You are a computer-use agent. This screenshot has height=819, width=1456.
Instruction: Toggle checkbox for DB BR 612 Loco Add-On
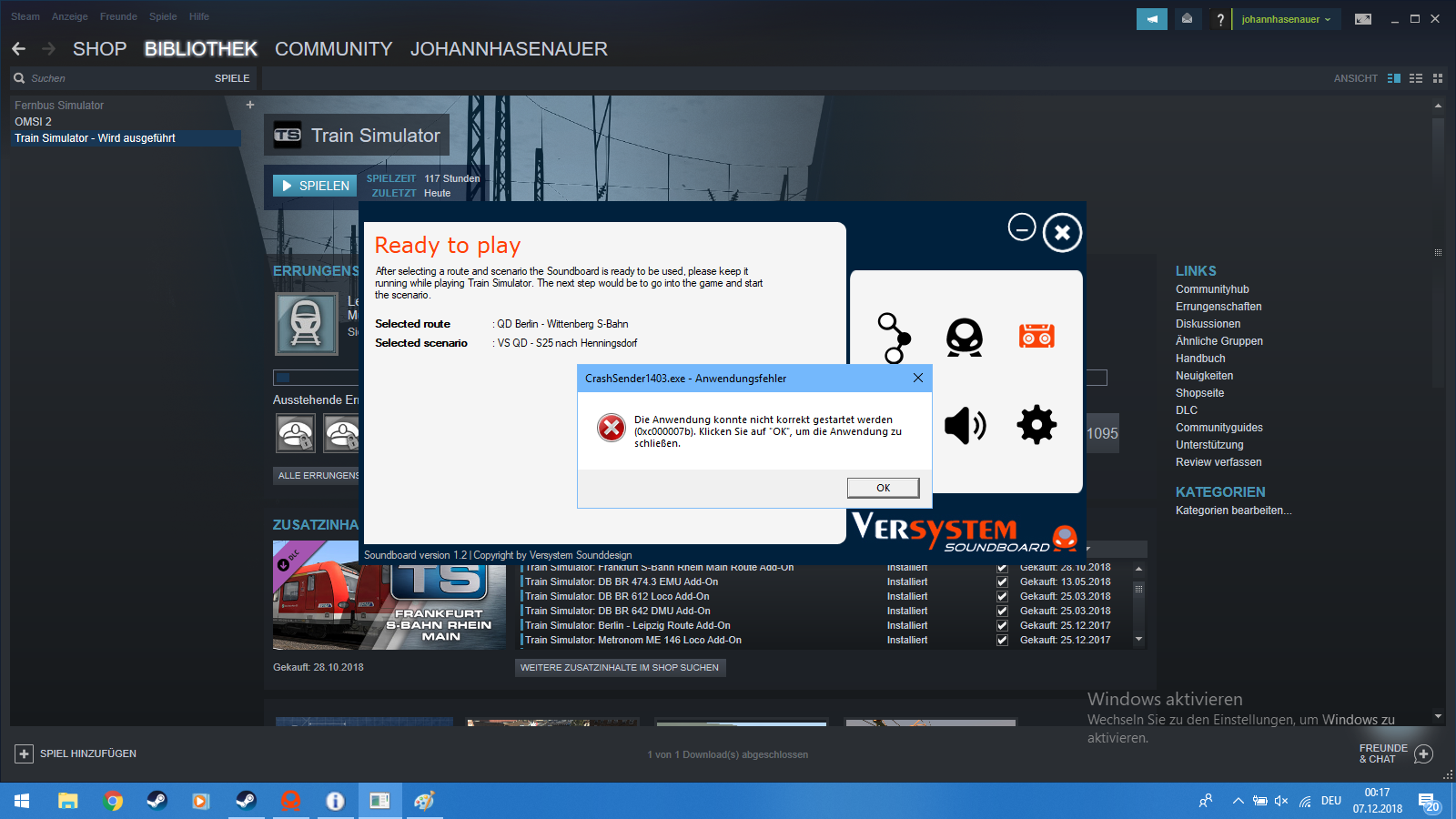(1002, 596)
